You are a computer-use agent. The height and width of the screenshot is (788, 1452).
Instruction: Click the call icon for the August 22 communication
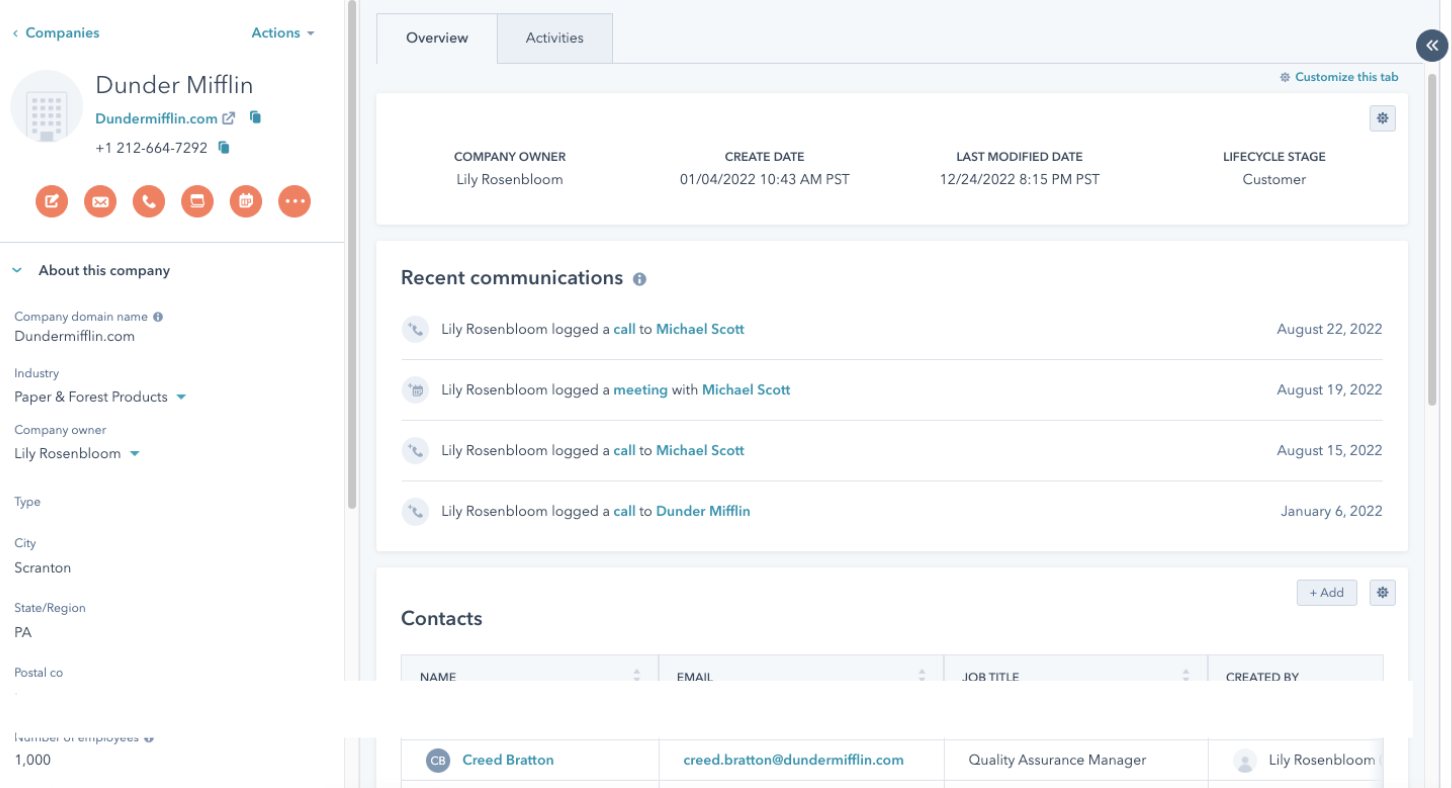pos(415,329)
